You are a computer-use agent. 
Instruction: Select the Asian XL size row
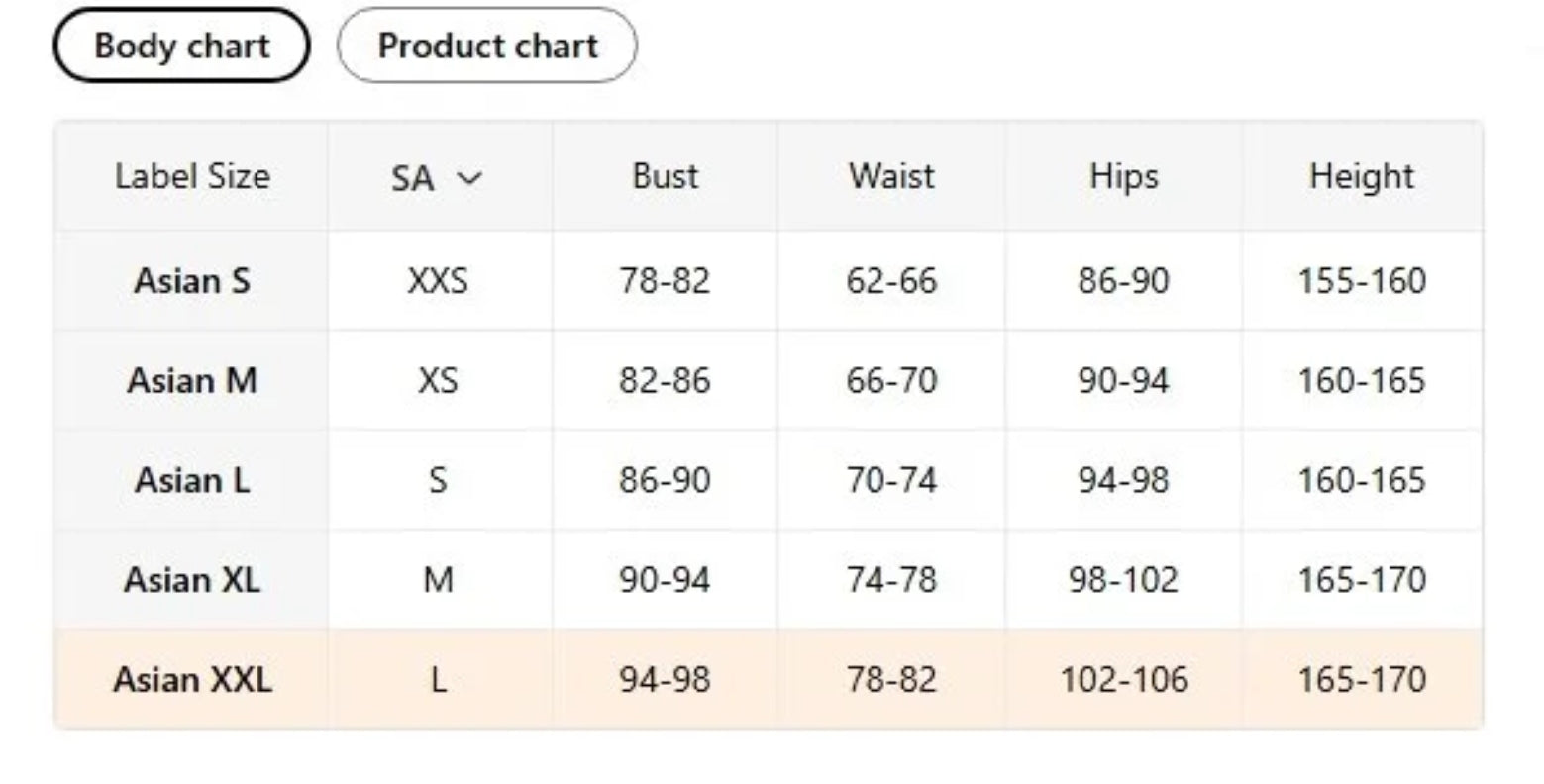[x=192, y=580]
